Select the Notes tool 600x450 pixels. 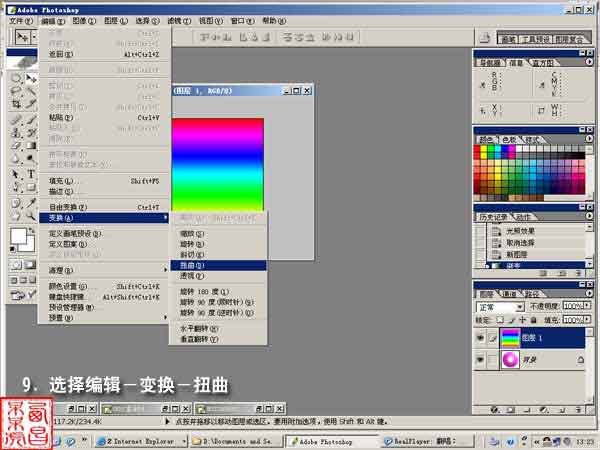pos(16,203)
